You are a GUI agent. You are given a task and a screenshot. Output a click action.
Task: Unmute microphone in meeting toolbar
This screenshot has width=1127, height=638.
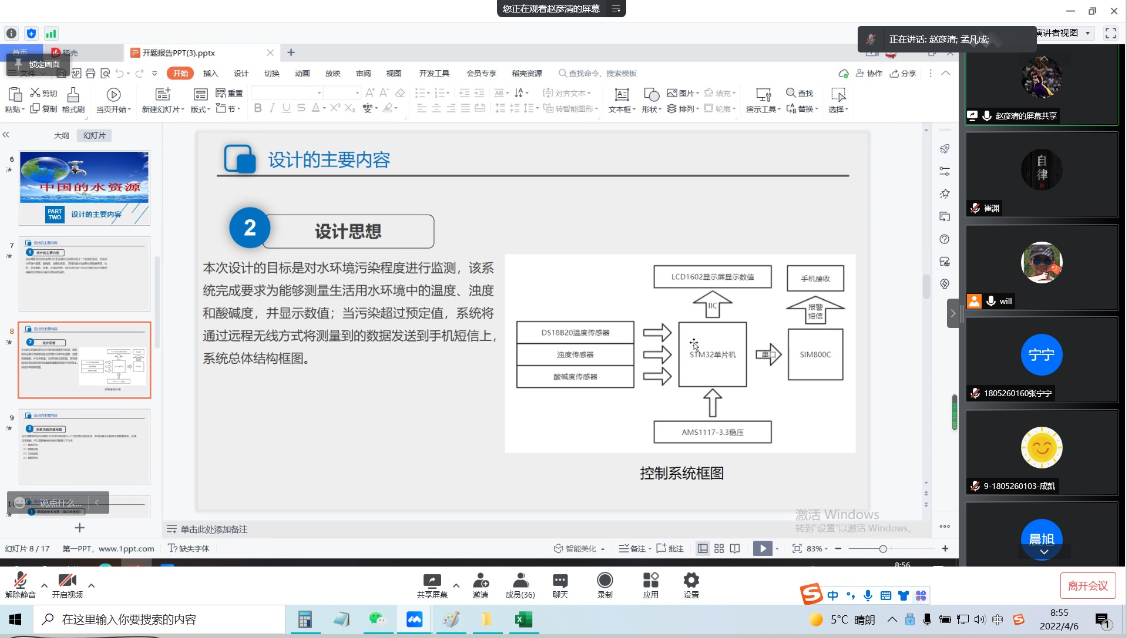coord(19,582)
